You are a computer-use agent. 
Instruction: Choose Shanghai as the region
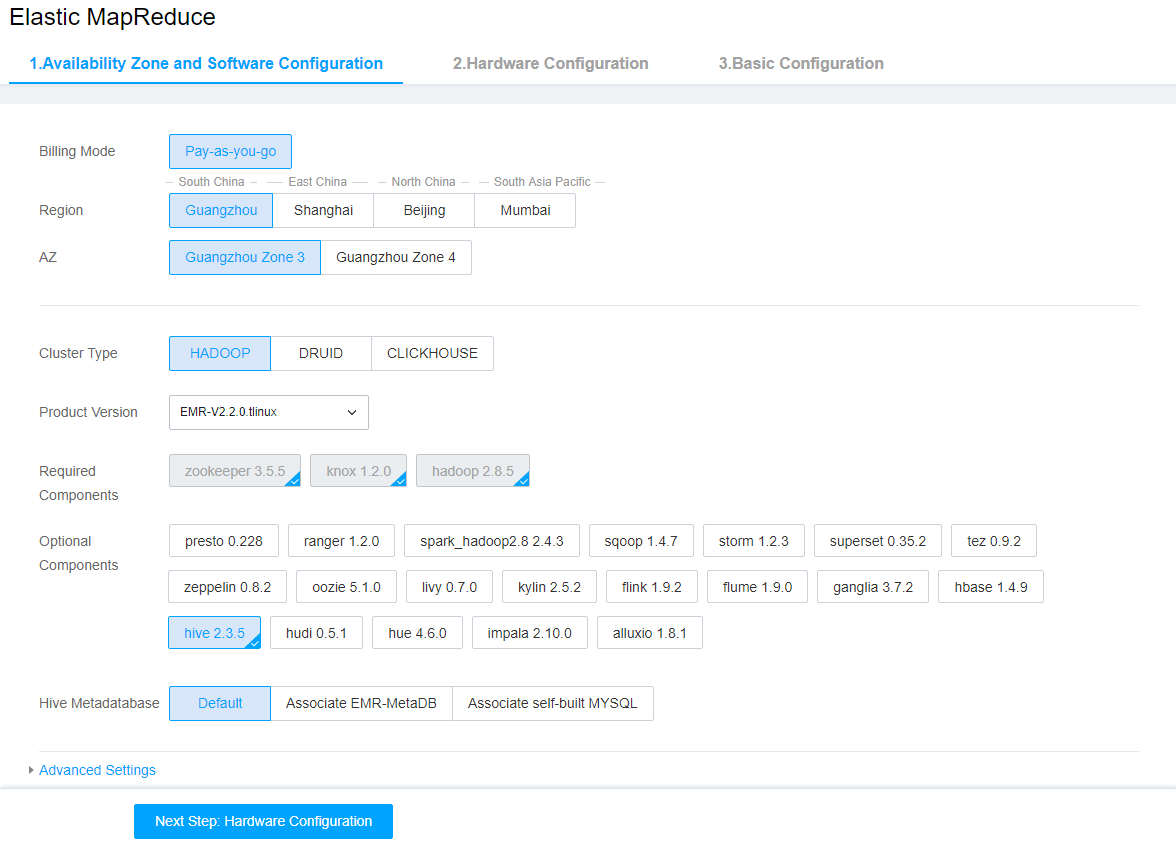323,211
